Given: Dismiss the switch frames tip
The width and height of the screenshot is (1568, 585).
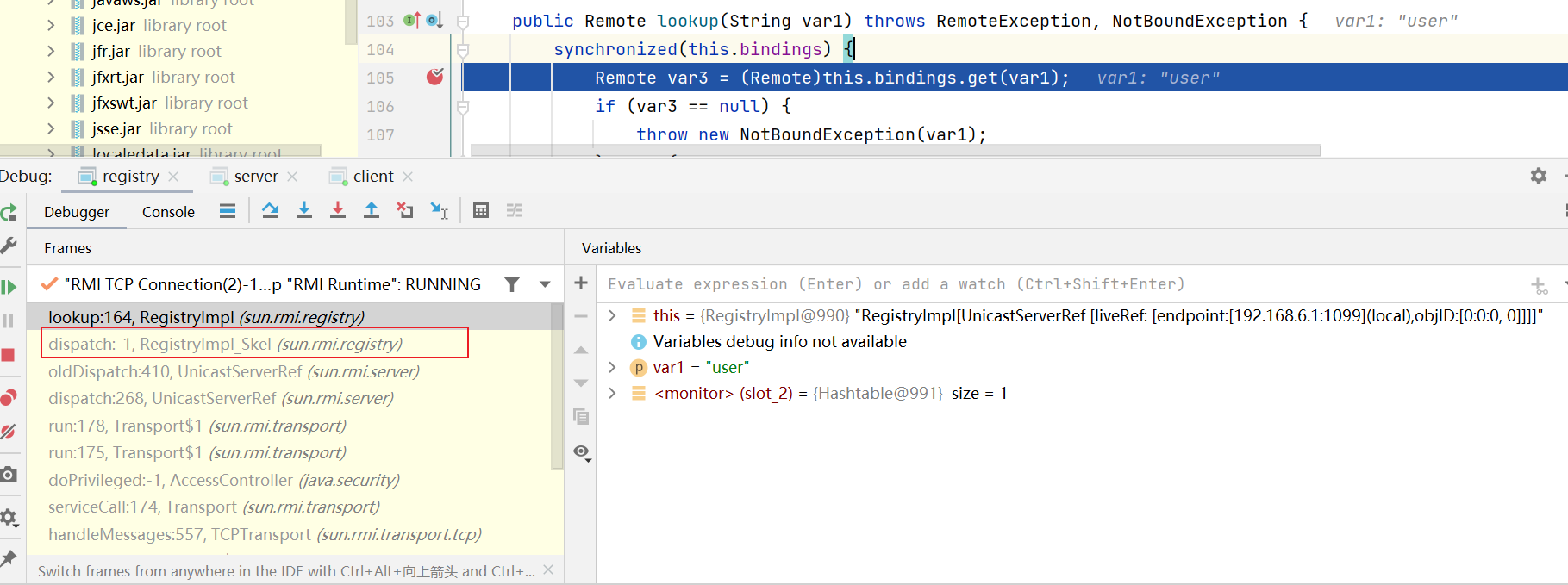Looking at the screenshot, I should (548, 569).
